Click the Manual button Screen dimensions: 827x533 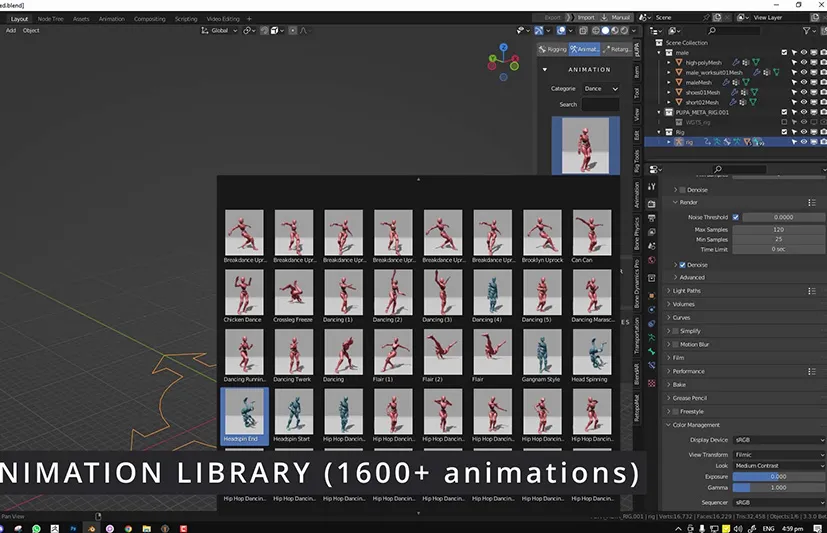click(616, 17)
